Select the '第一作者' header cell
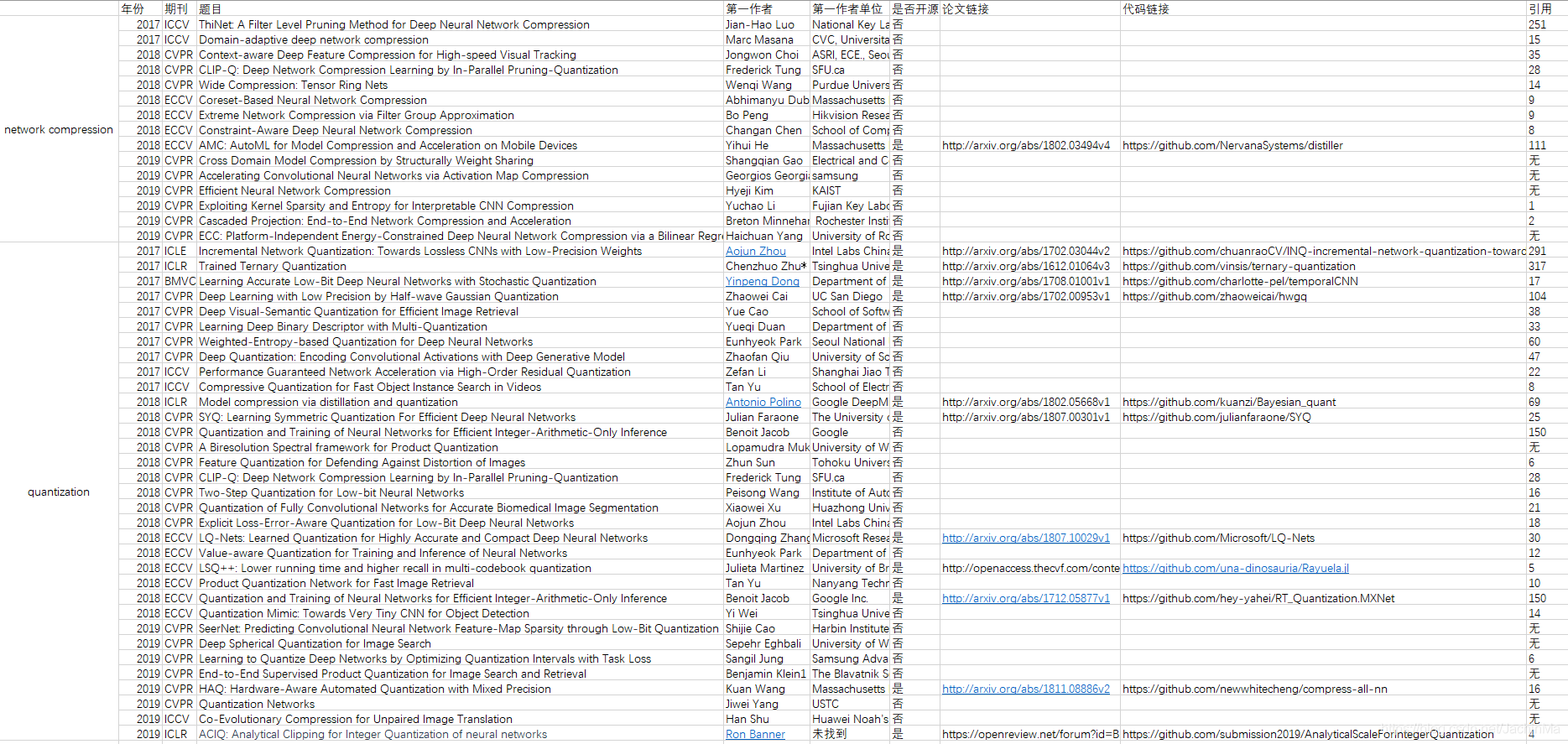Viewport: 1568px width, 744px height. [766, 8]
